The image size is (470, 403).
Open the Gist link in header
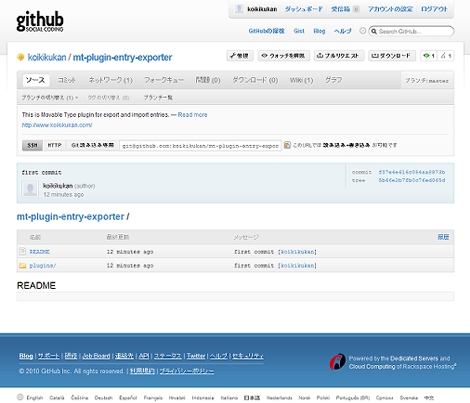tap(299, 31)
